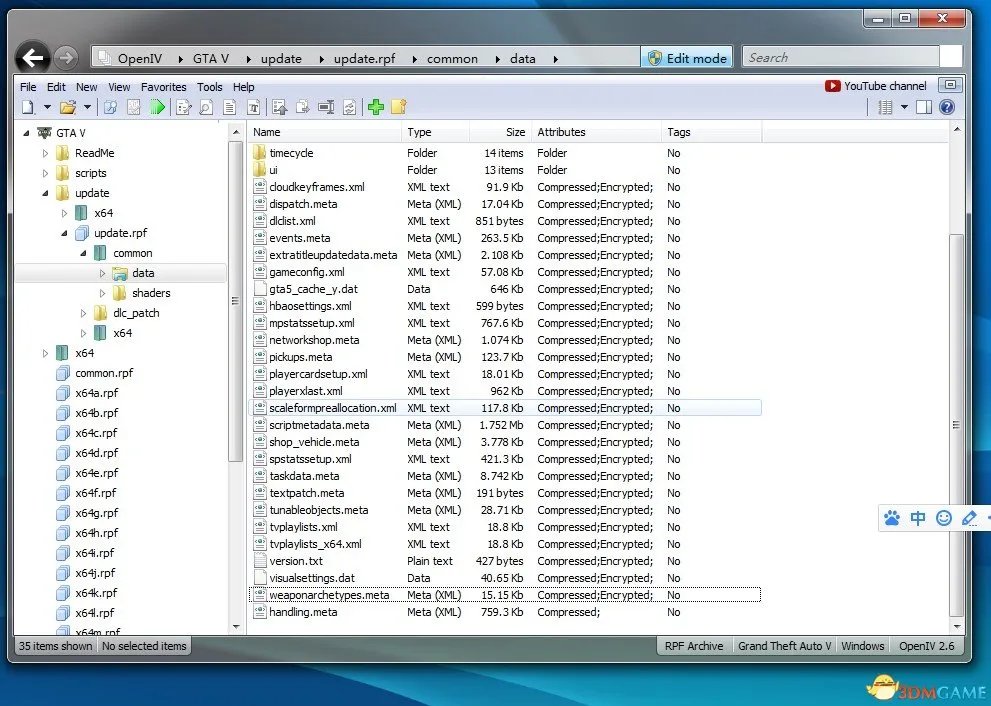Image resolution: width=991 pixels, height=706 pixels.
Task: Open the view style dropdown arrow
Action: pos(904,107)
